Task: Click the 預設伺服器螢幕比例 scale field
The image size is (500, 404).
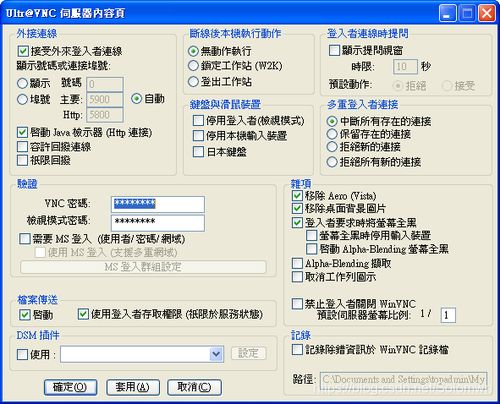Action: point(448,315)
